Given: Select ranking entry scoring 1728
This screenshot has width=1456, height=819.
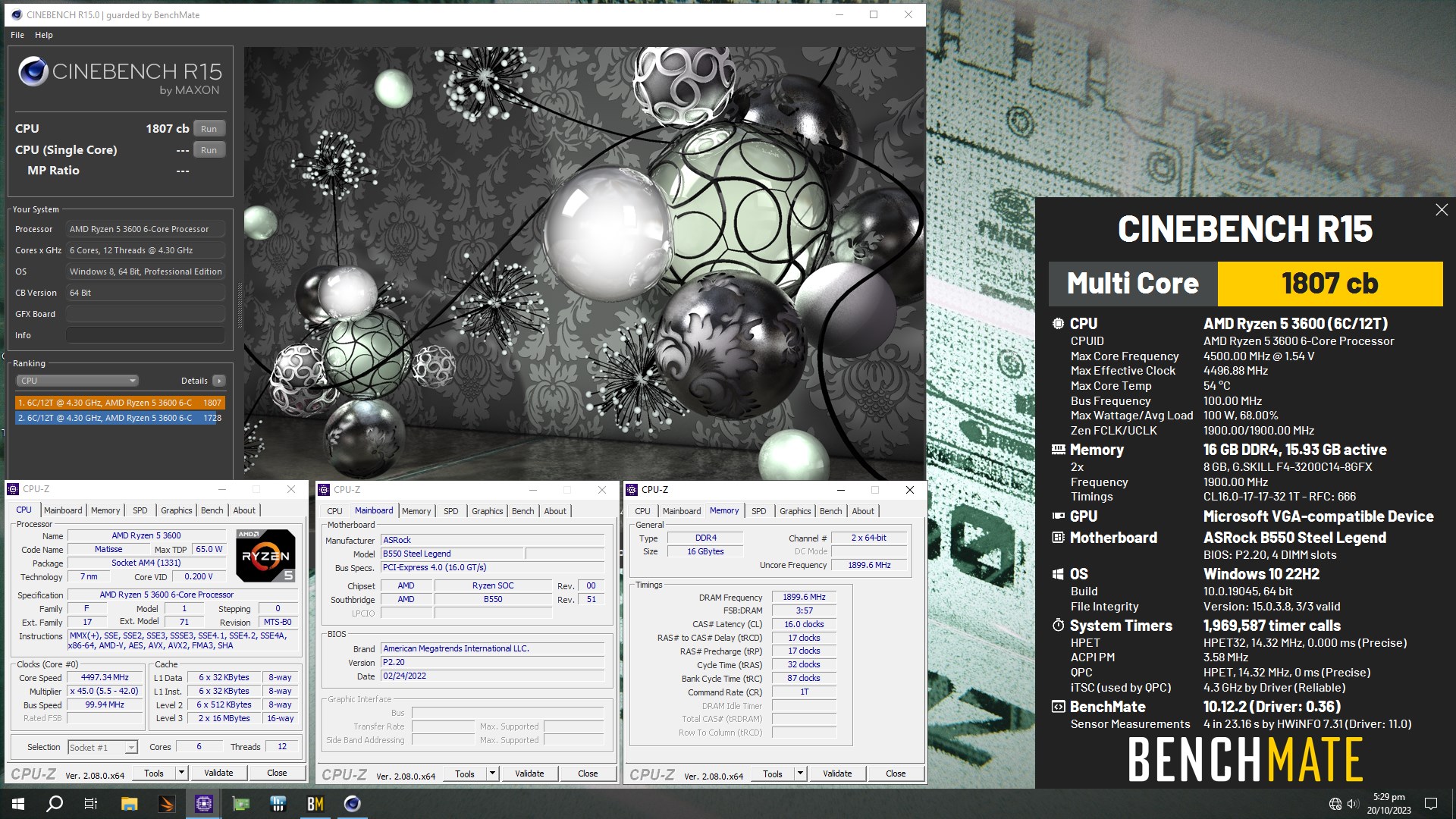Looking at the screenshot, I should tap(120, 418).
